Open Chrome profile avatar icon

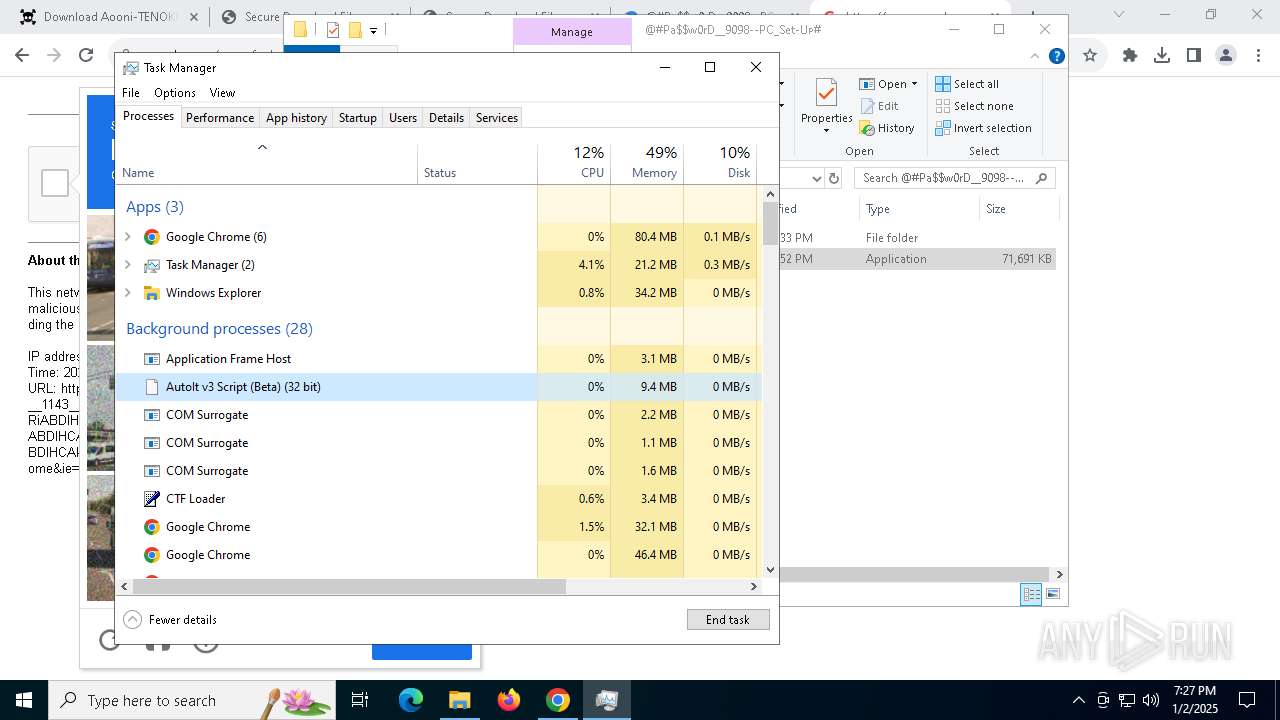click(1226, 56)
